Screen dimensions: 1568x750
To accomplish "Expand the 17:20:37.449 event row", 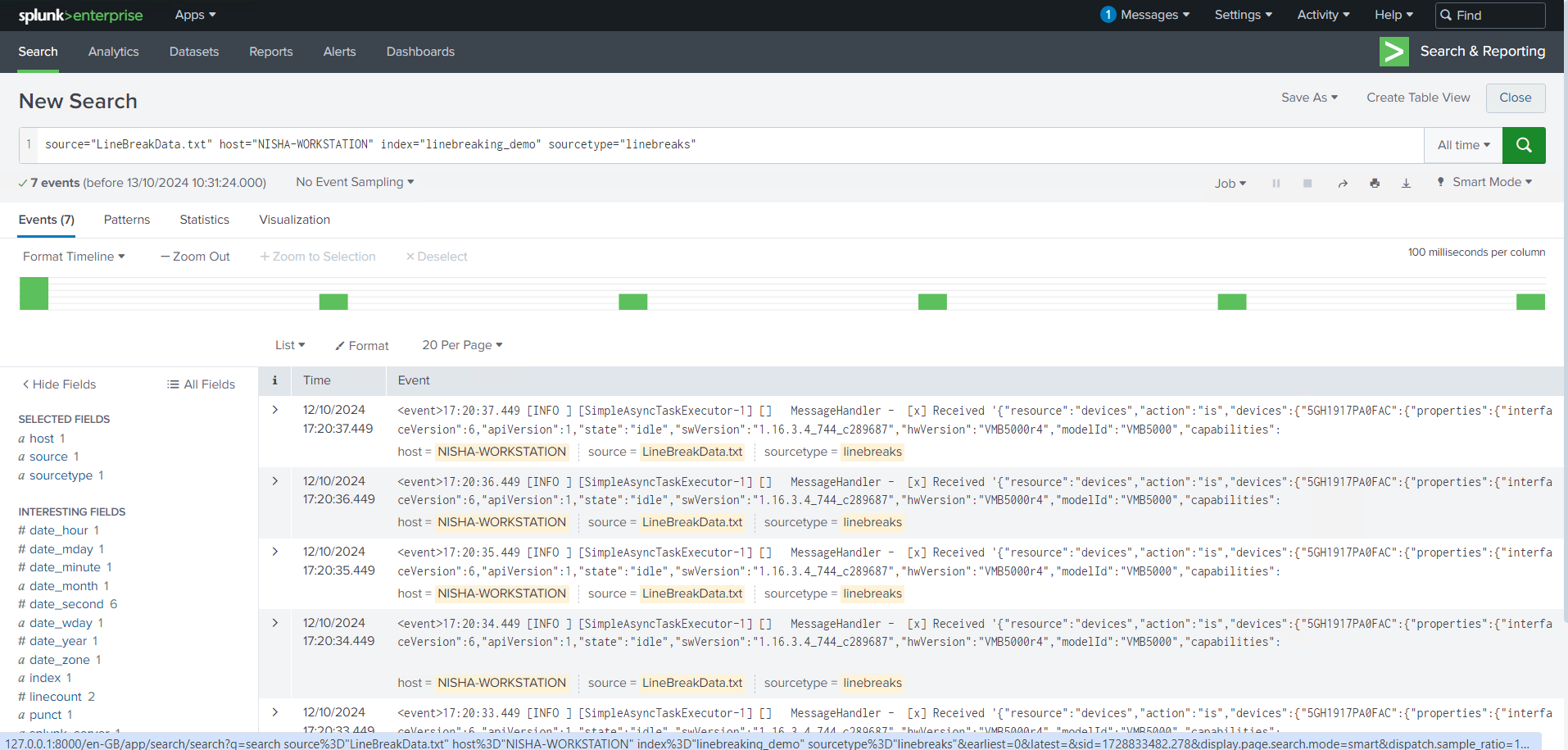I will 275,410.
